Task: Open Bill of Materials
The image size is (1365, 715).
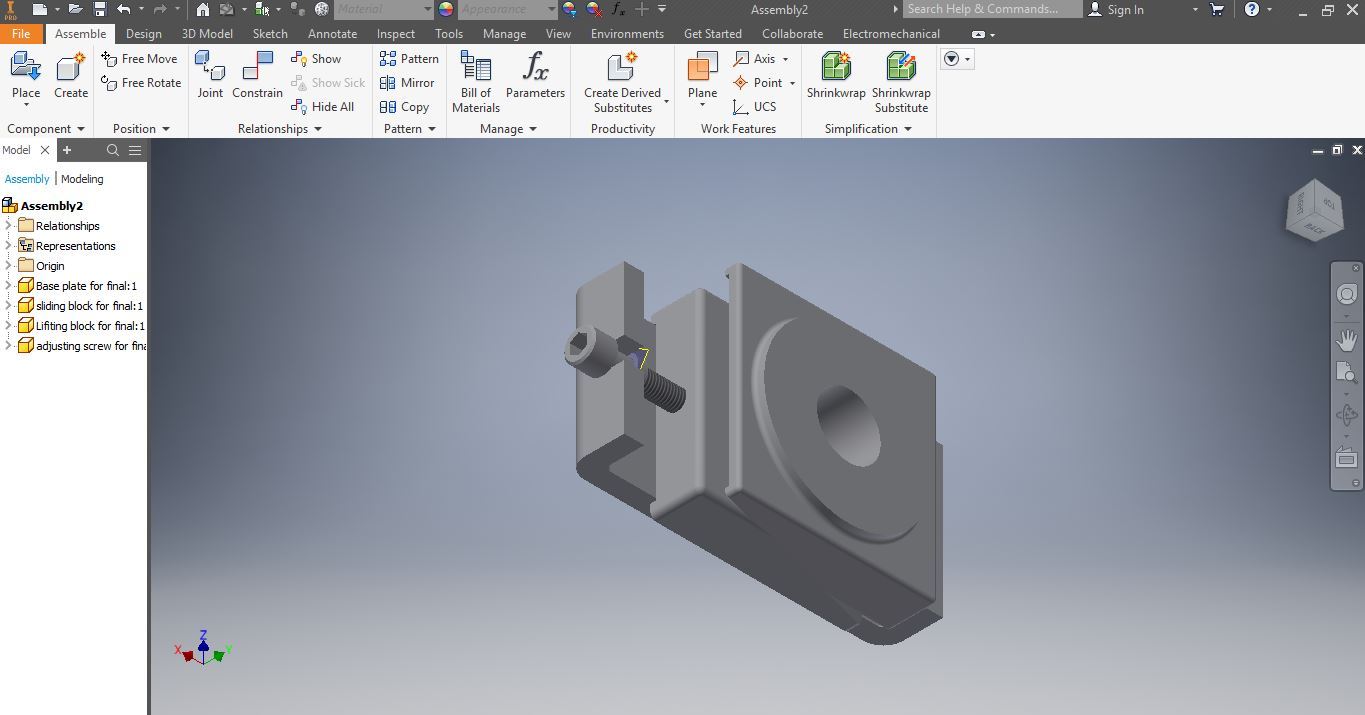Action: pos(476,81)
